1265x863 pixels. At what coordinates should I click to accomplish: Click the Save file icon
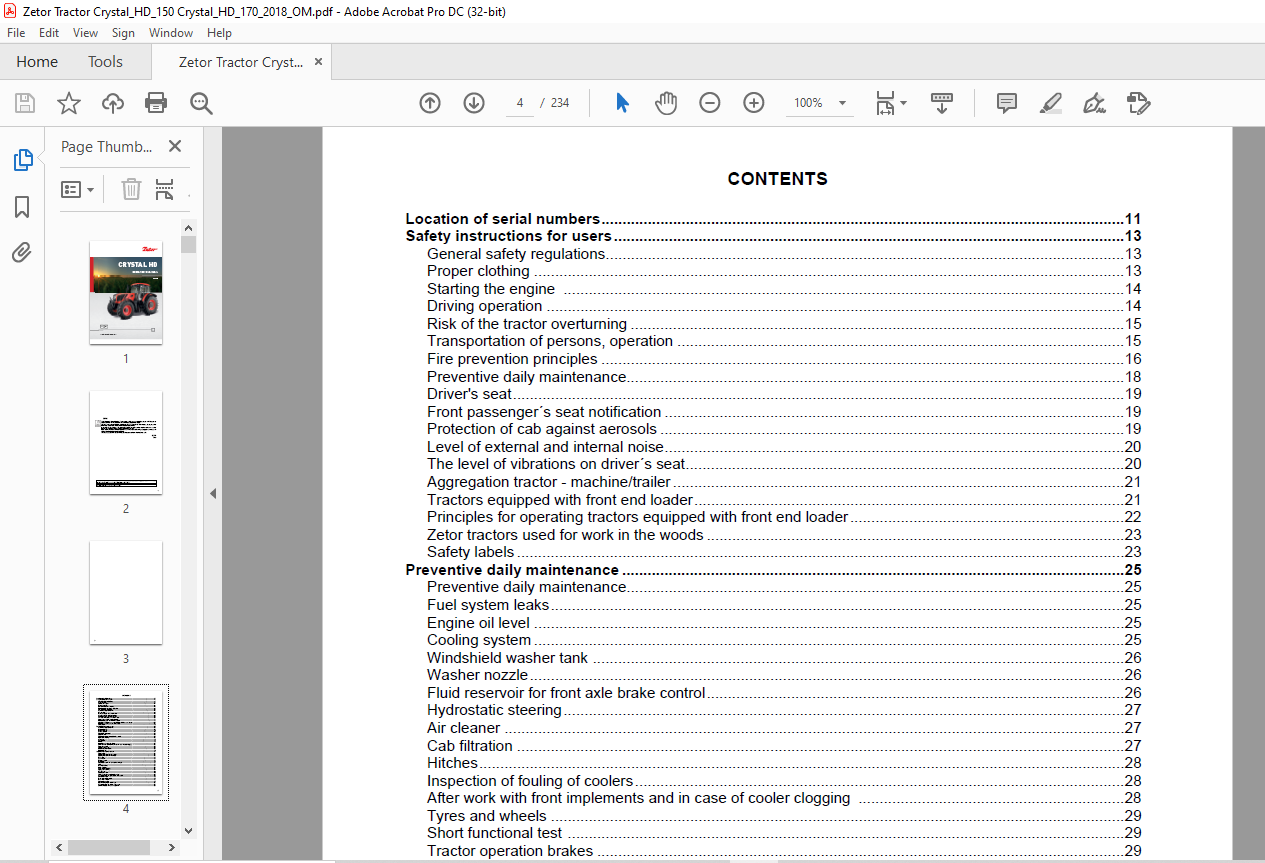pyautogui.click(x=25, y=103)
